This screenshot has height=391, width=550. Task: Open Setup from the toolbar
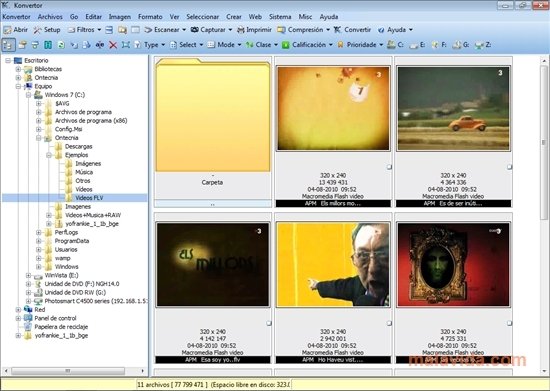47,30
